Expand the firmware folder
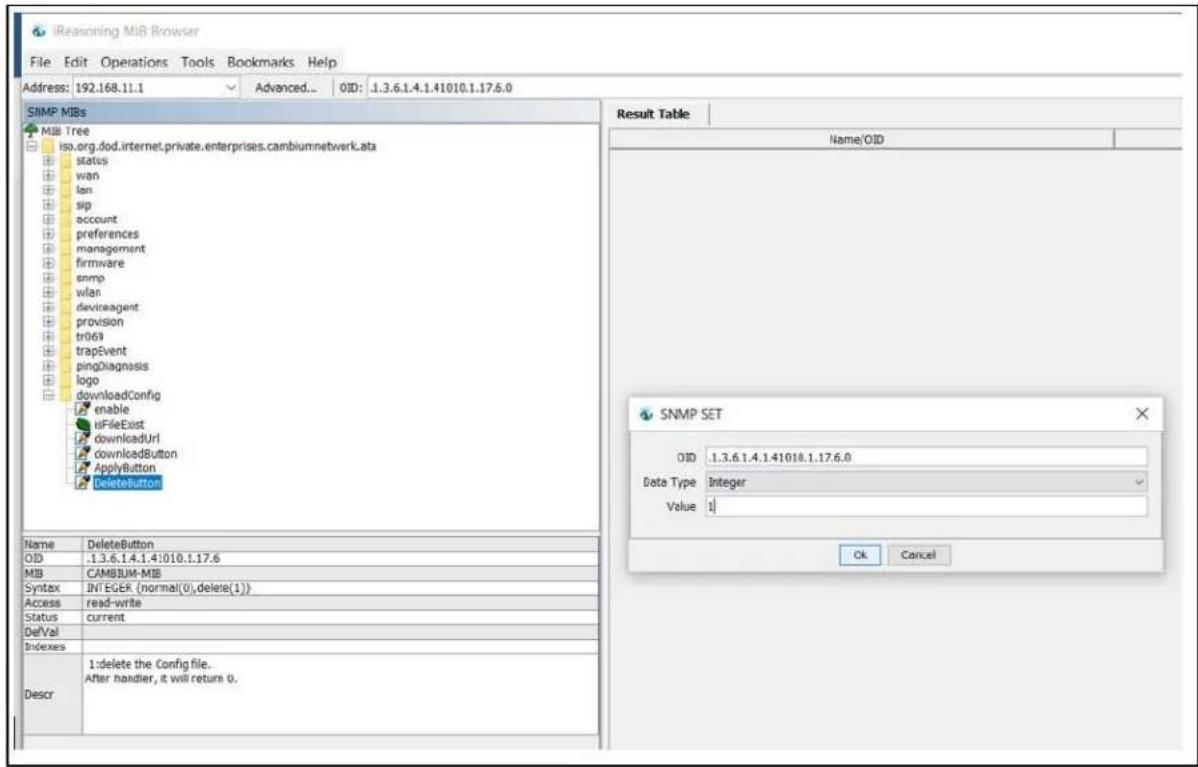 point(49,263)
